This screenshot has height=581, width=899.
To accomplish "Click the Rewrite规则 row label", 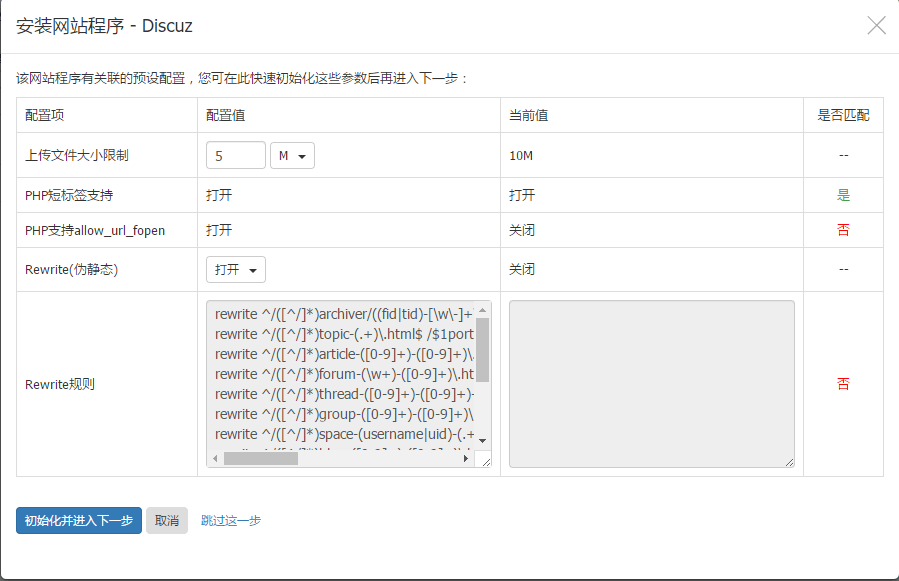I will click(x=60, y=384).
